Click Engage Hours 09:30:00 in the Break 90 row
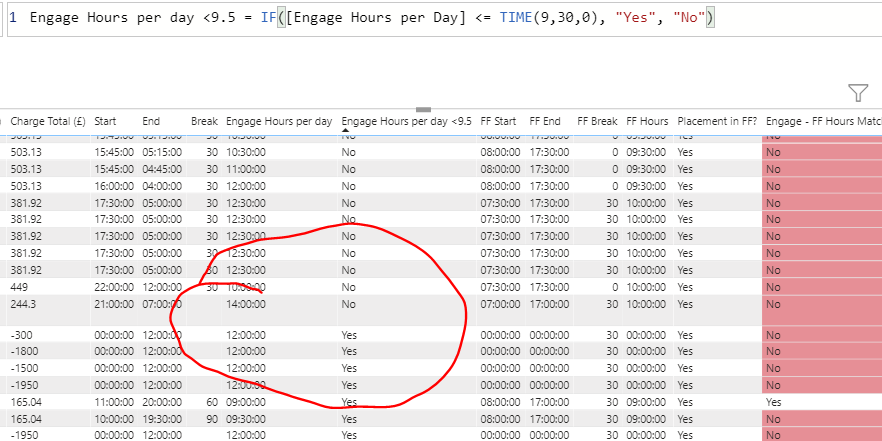882x441 pixels. 246,418
